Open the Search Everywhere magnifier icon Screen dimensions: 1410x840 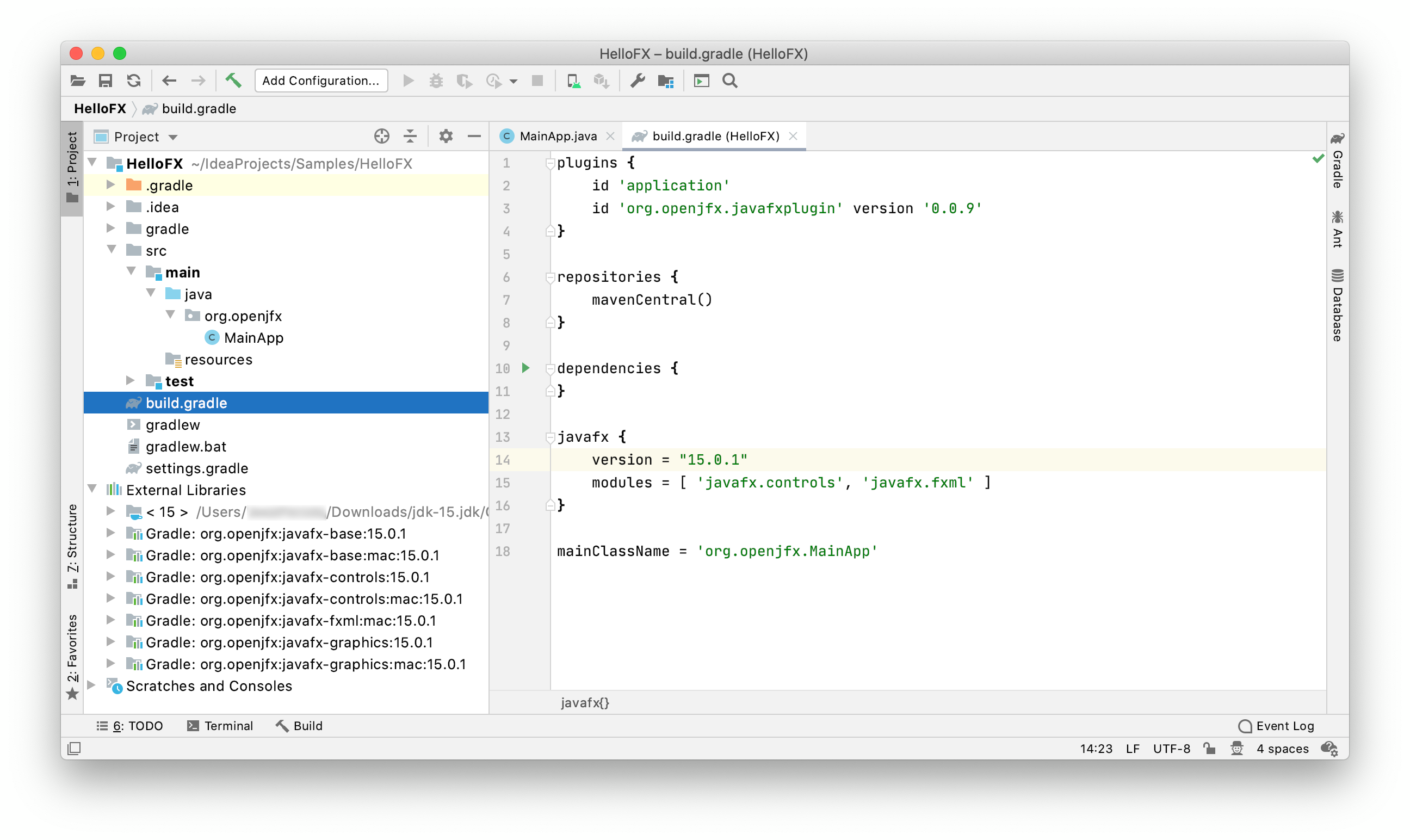pyautogui.click(x=730, y=81)
